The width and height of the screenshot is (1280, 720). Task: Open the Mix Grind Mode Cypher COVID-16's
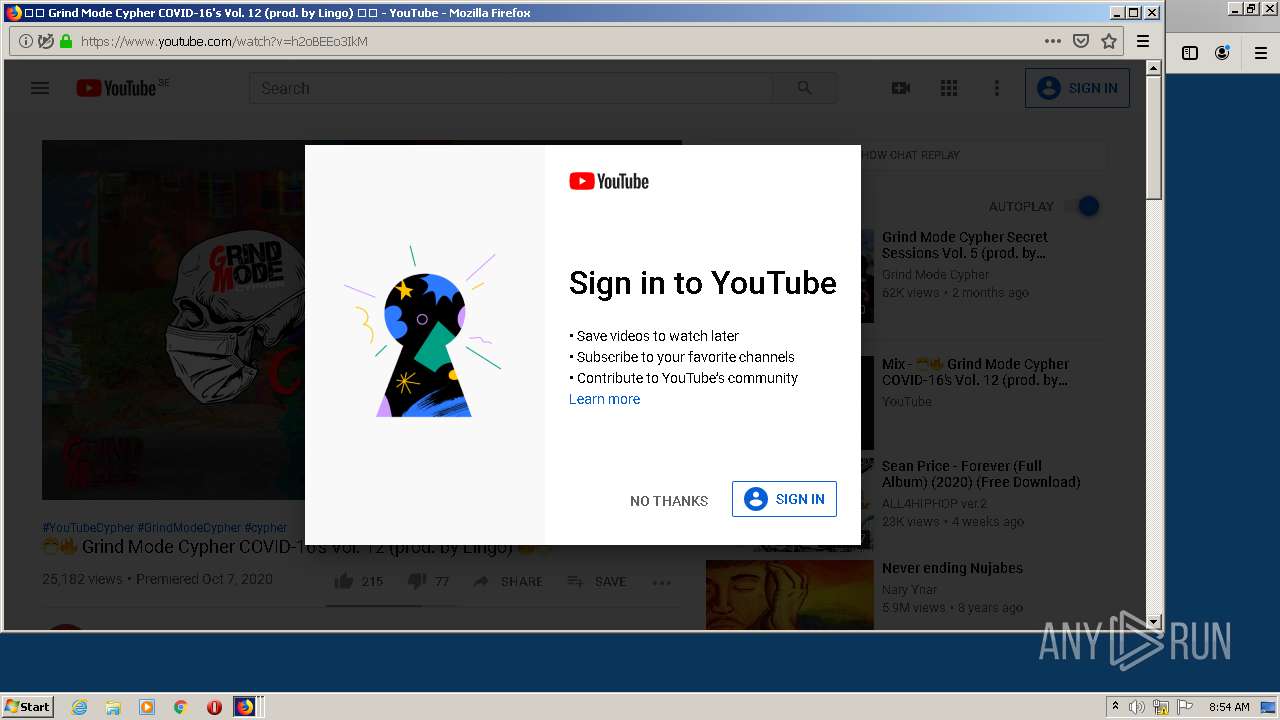tap(975, 372)
